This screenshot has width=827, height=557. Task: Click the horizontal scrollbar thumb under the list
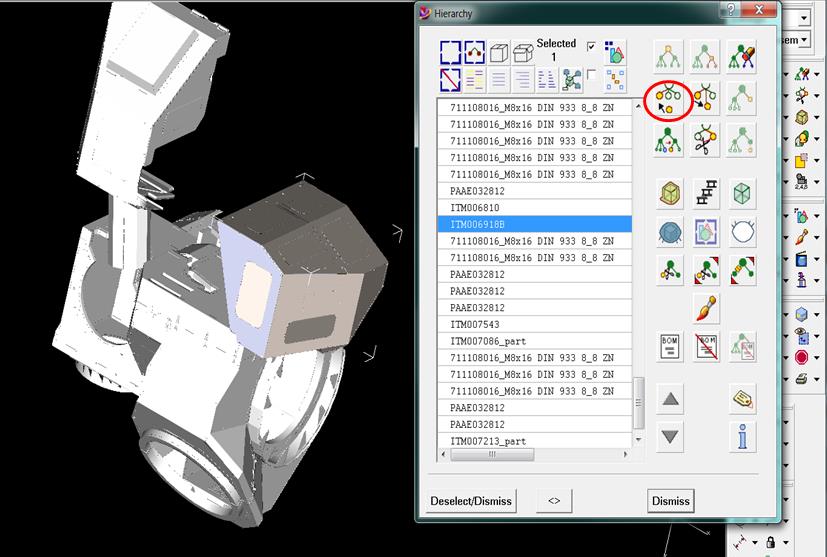pyautogui.click(x=492, y=454)
